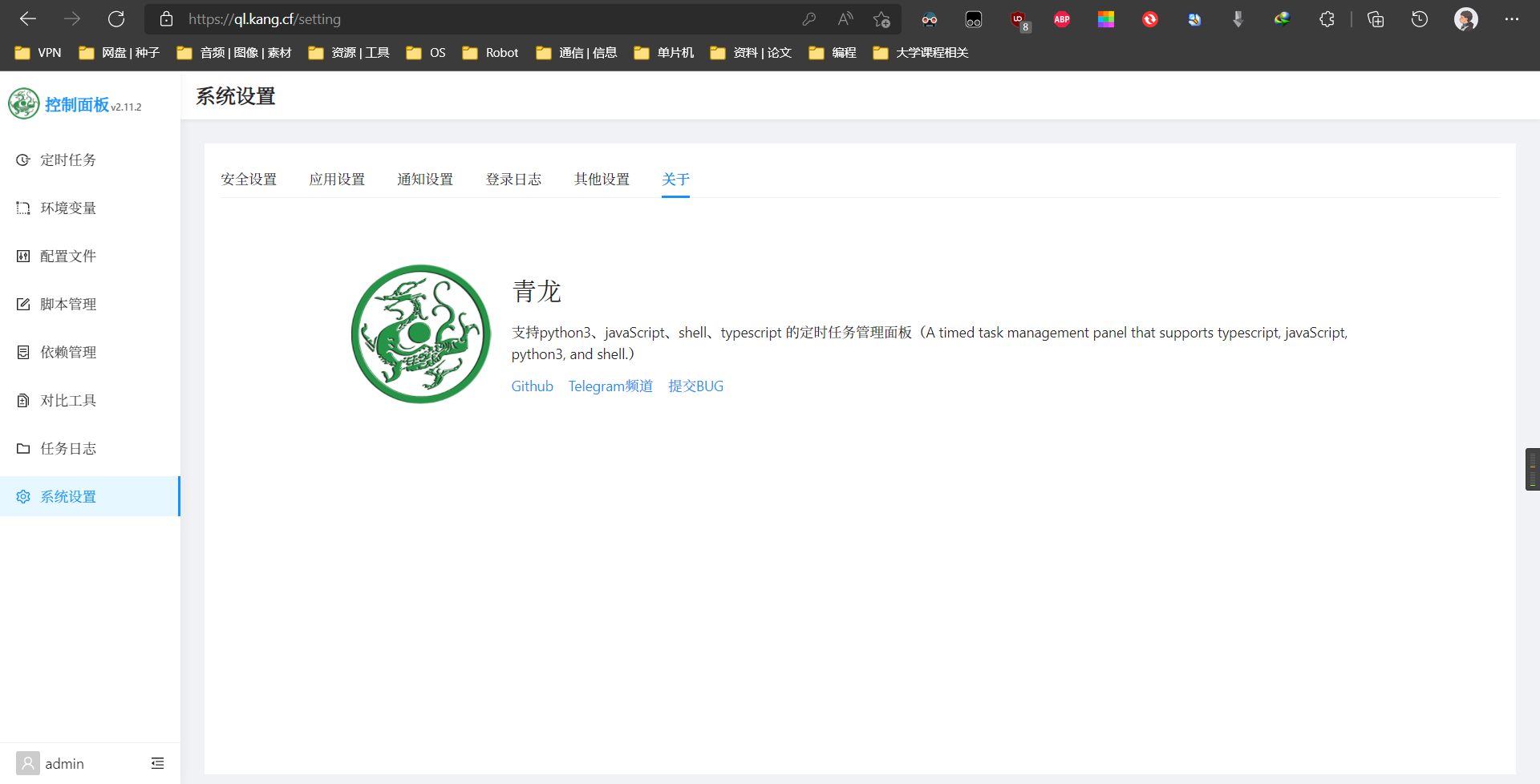Switch to 其他设置 tab
The height and width of the screenshot is (784, 1540).
click(x=602, y=179)
